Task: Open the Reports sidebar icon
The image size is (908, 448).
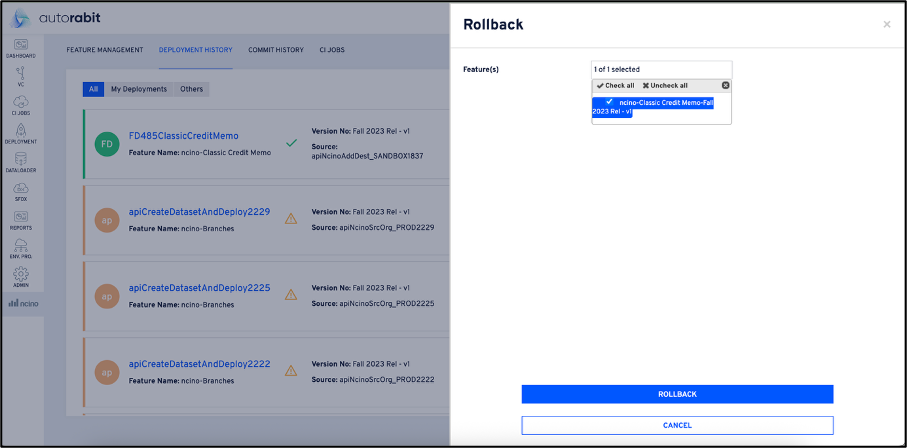Action: 21,220
